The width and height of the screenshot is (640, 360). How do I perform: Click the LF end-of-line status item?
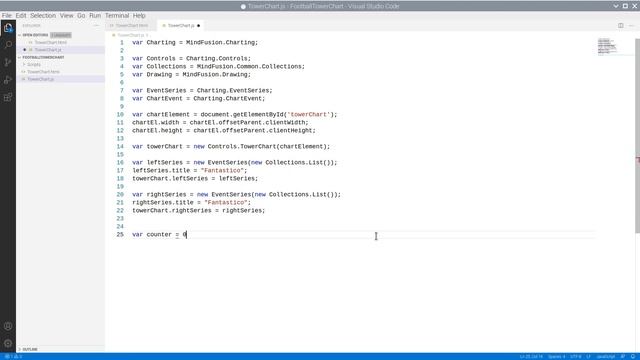click(x=589, y=356)
